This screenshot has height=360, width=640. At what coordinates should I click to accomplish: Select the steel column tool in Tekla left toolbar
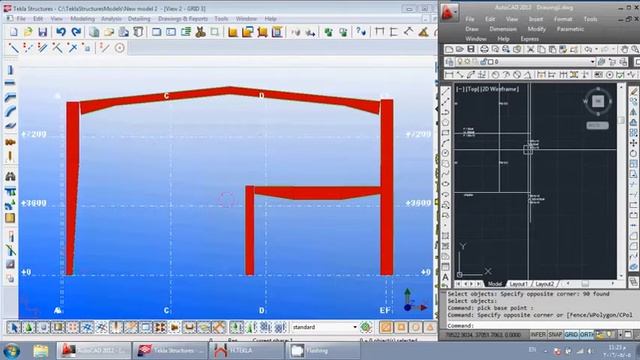click(x=10, y=70)
